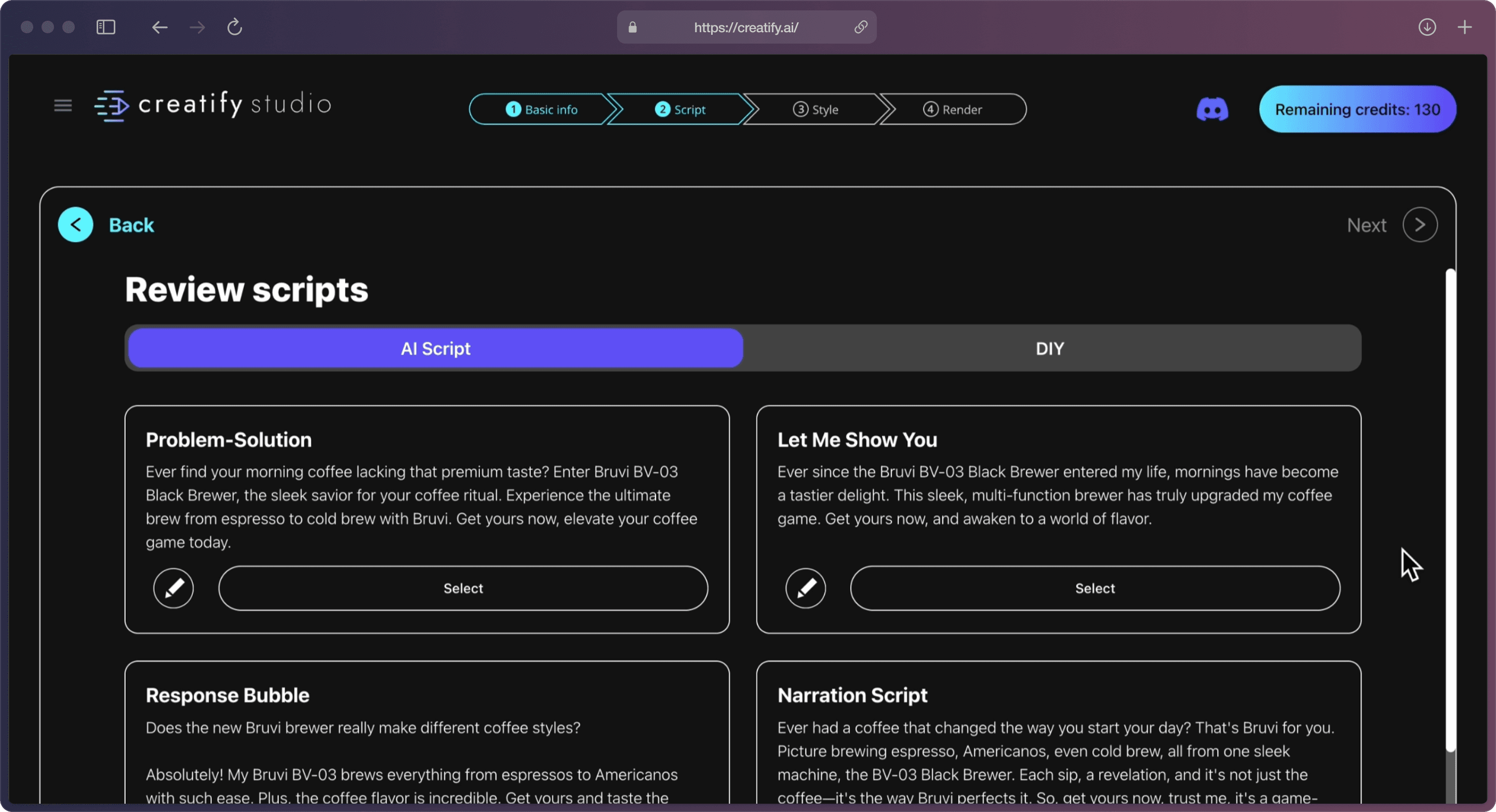Select the Let Me Show You script
This screenshot has width=1496, height=812.
click(x=1095, y=588)
